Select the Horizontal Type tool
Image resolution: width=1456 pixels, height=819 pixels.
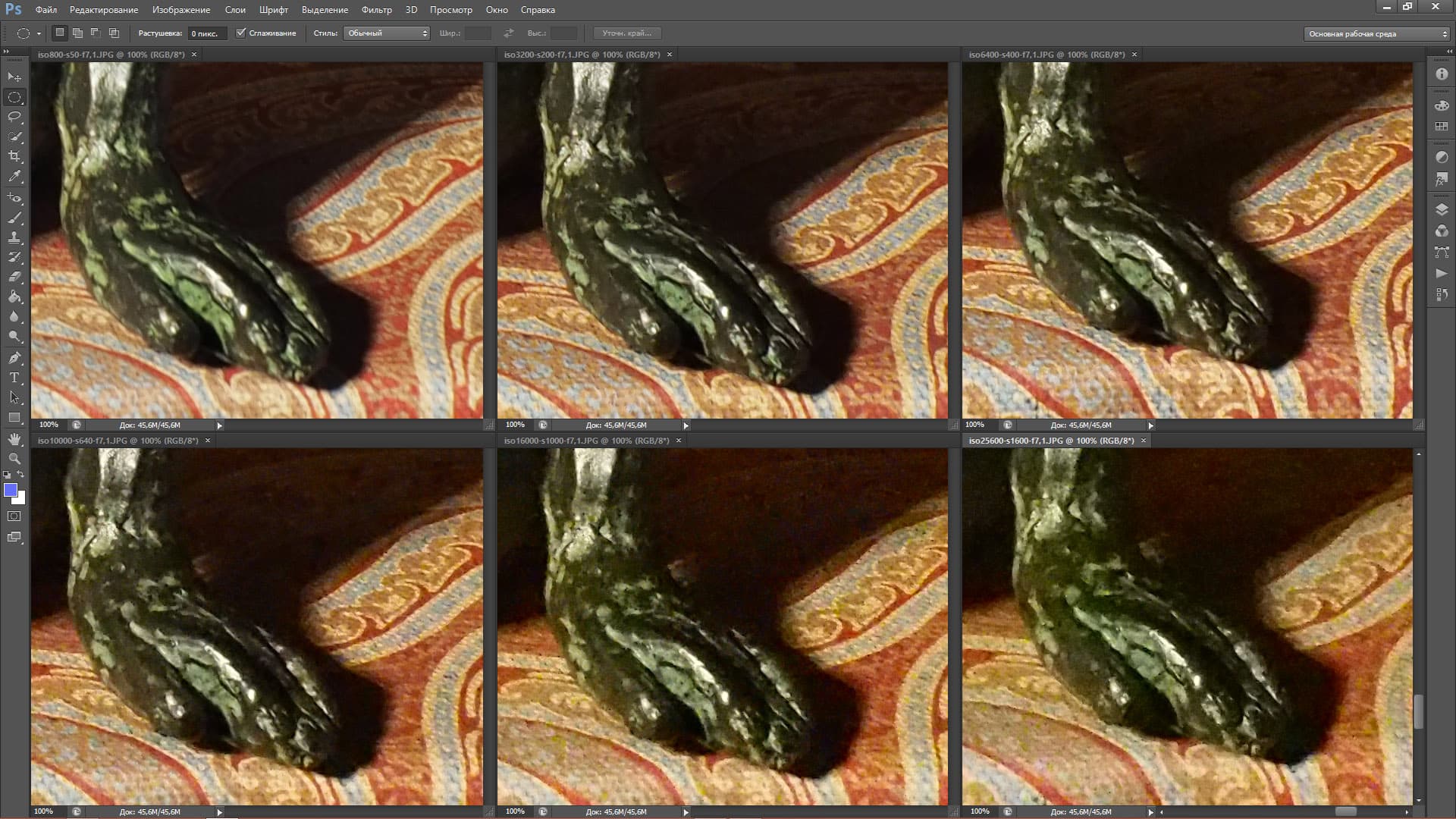[x=14, y=378]
